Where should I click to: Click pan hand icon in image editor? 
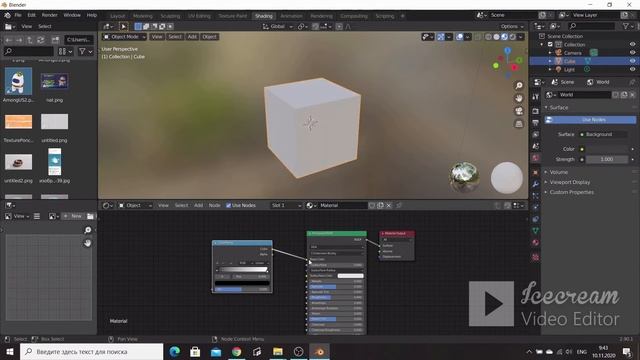pos(87,243)
